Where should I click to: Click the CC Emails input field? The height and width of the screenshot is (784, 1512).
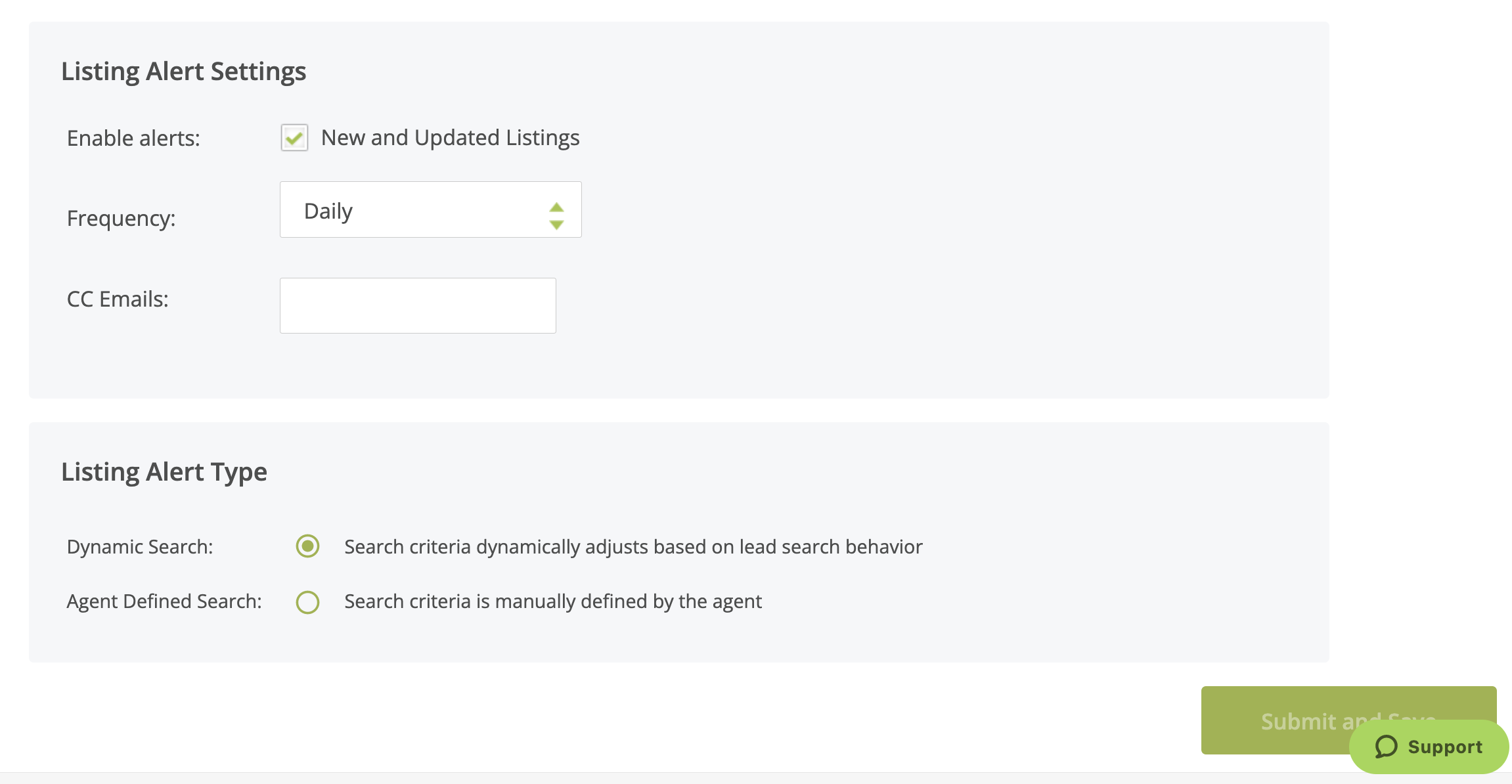(418, 305)
